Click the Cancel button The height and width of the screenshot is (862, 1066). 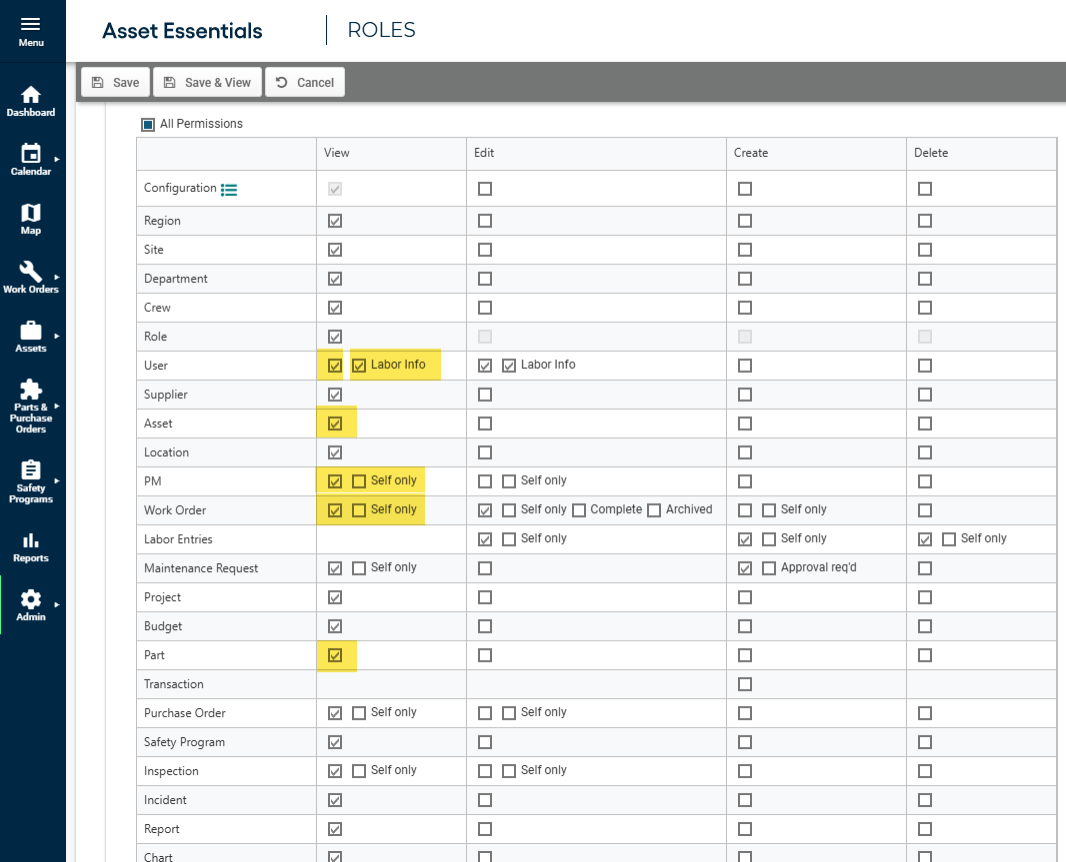coord(305,82)
